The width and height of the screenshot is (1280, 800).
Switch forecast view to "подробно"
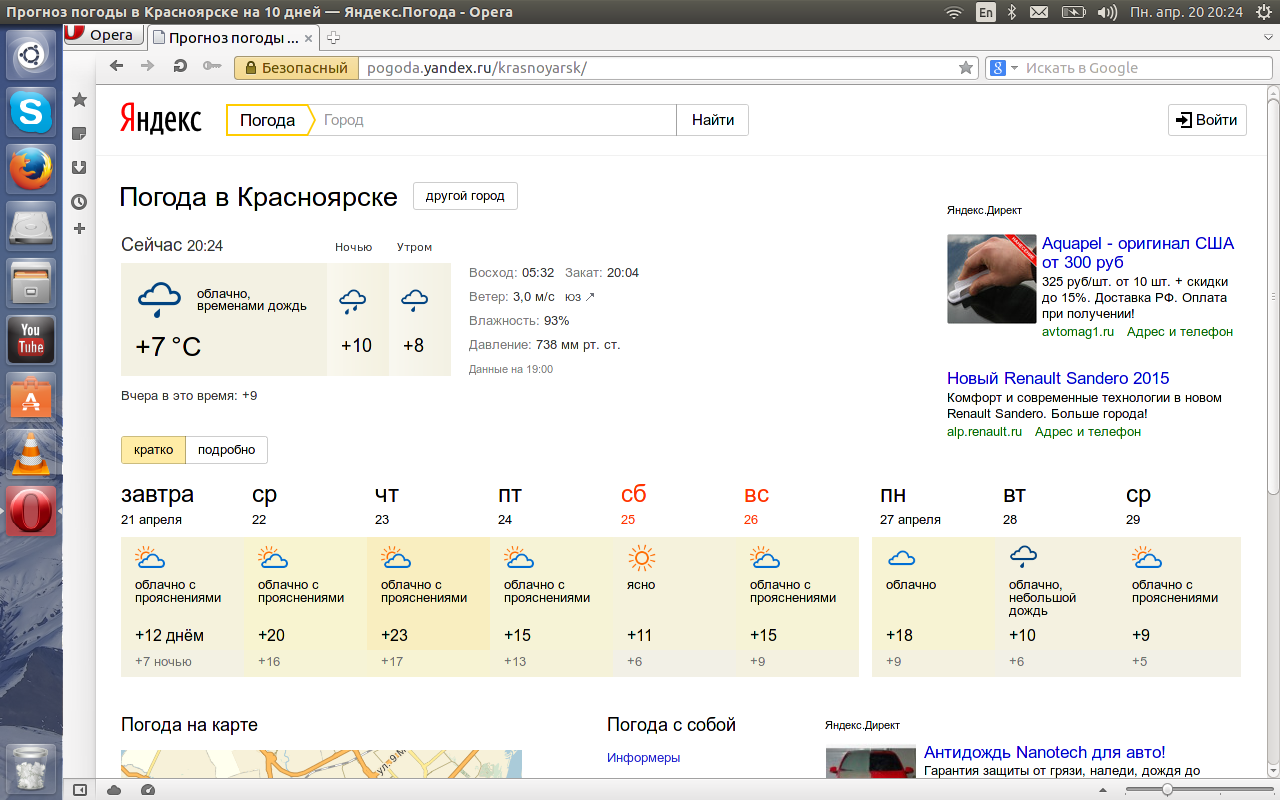click(226, 450)
